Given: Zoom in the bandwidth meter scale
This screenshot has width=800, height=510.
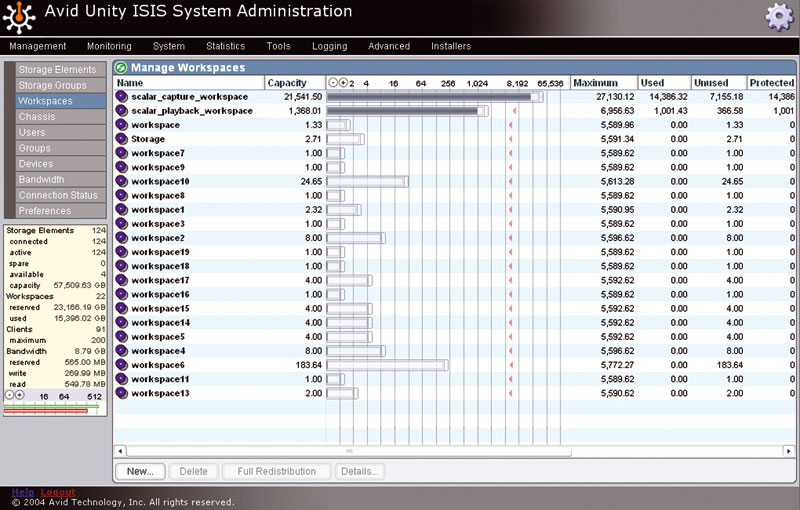Looking at the screenshot, I should tap(19, 396).
